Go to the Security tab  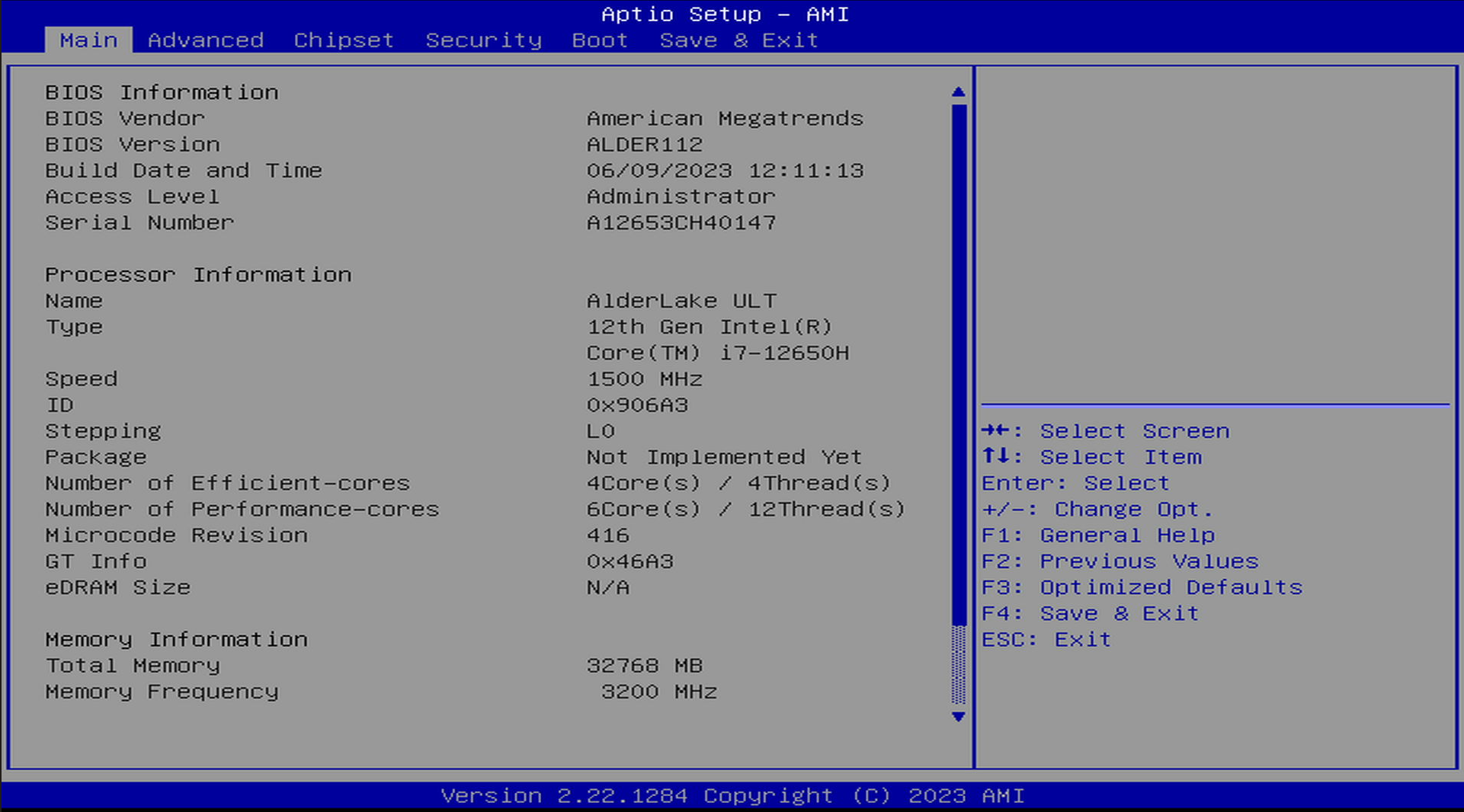click(483, 40)
